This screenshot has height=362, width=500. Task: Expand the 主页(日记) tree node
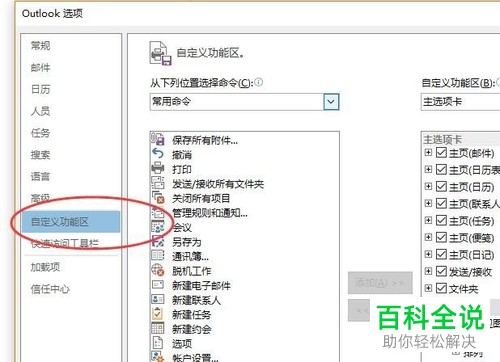point(428,254)
